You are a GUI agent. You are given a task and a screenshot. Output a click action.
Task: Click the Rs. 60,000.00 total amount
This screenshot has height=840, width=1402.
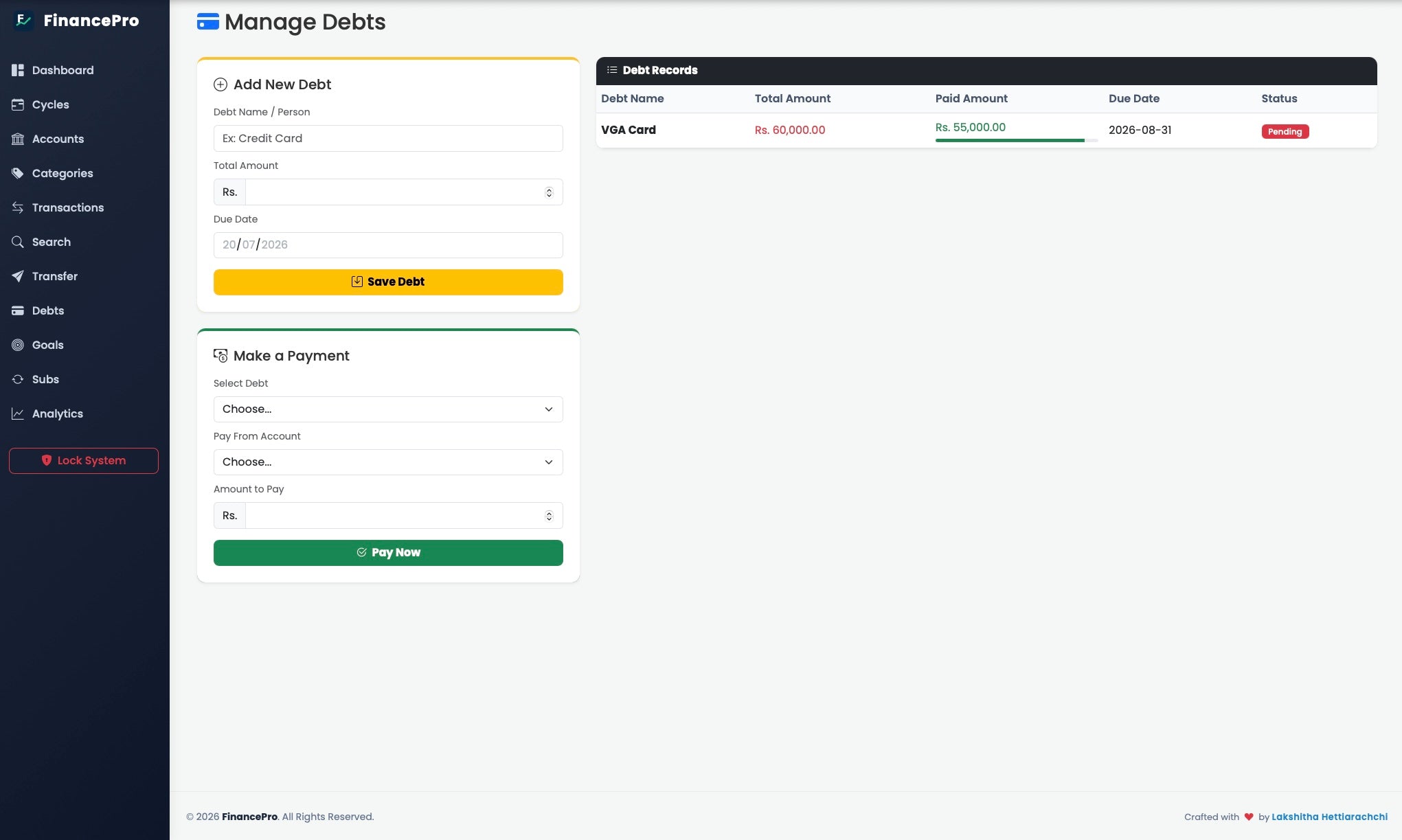coord(790,130)
